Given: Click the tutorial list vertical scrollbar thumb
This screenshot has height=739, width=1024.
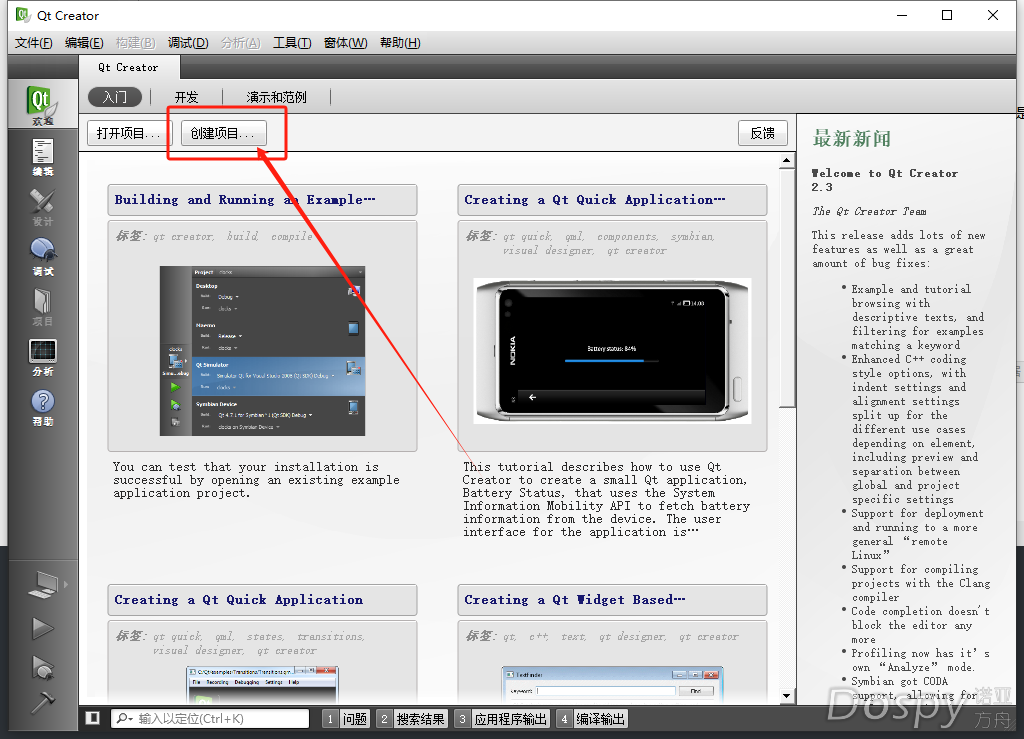Looking at the screenshot, I should [787, 287].
